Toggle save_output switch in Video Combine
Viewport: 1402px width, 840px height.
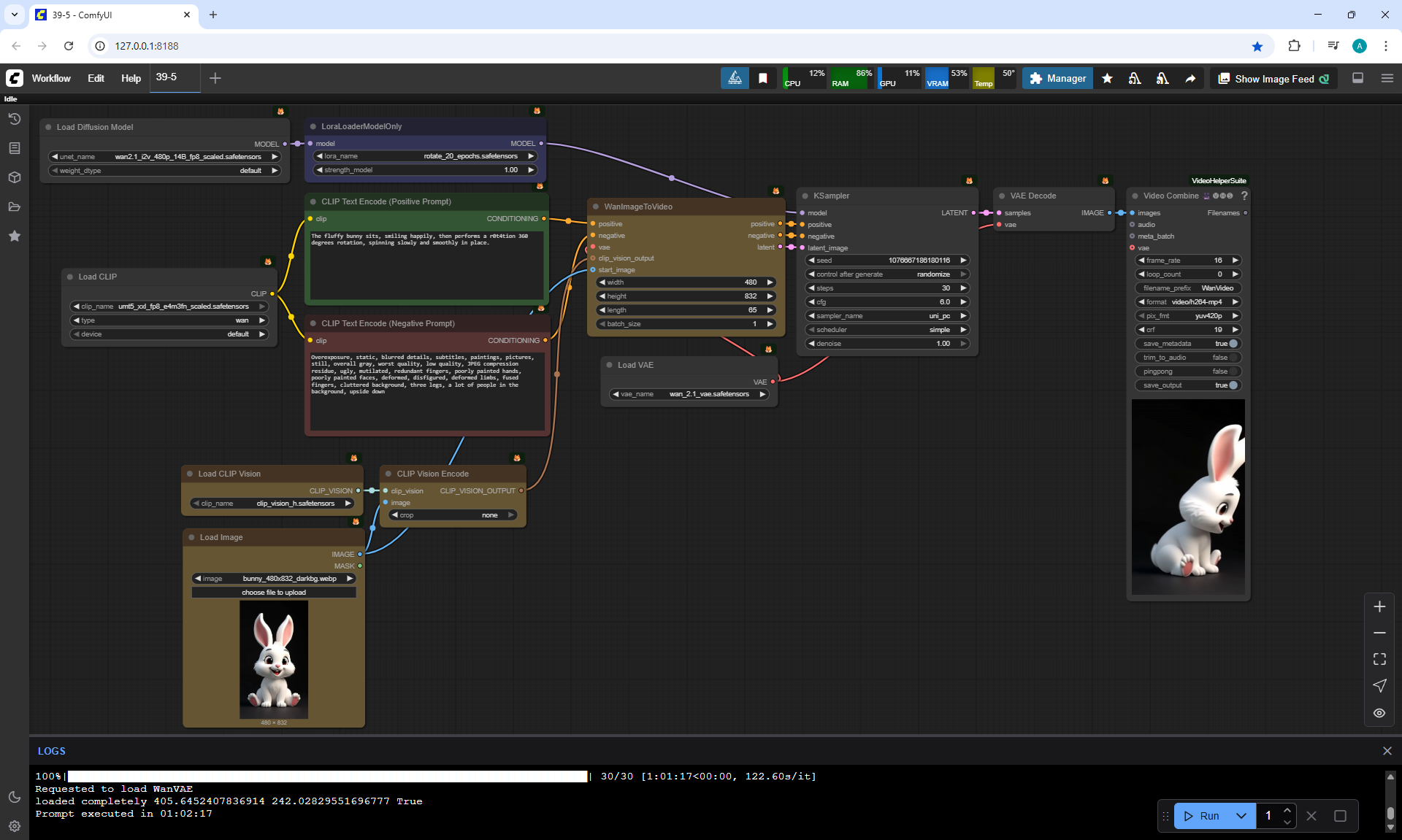tap(1233, 385)
